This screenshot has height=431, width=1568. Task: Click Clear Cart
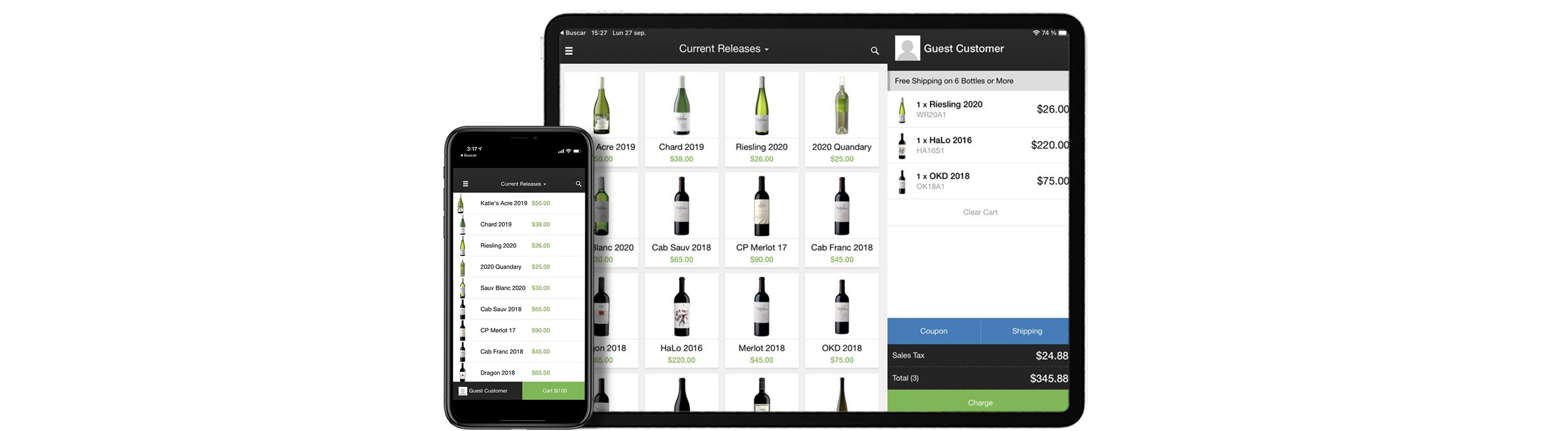(x=980, y=213)
